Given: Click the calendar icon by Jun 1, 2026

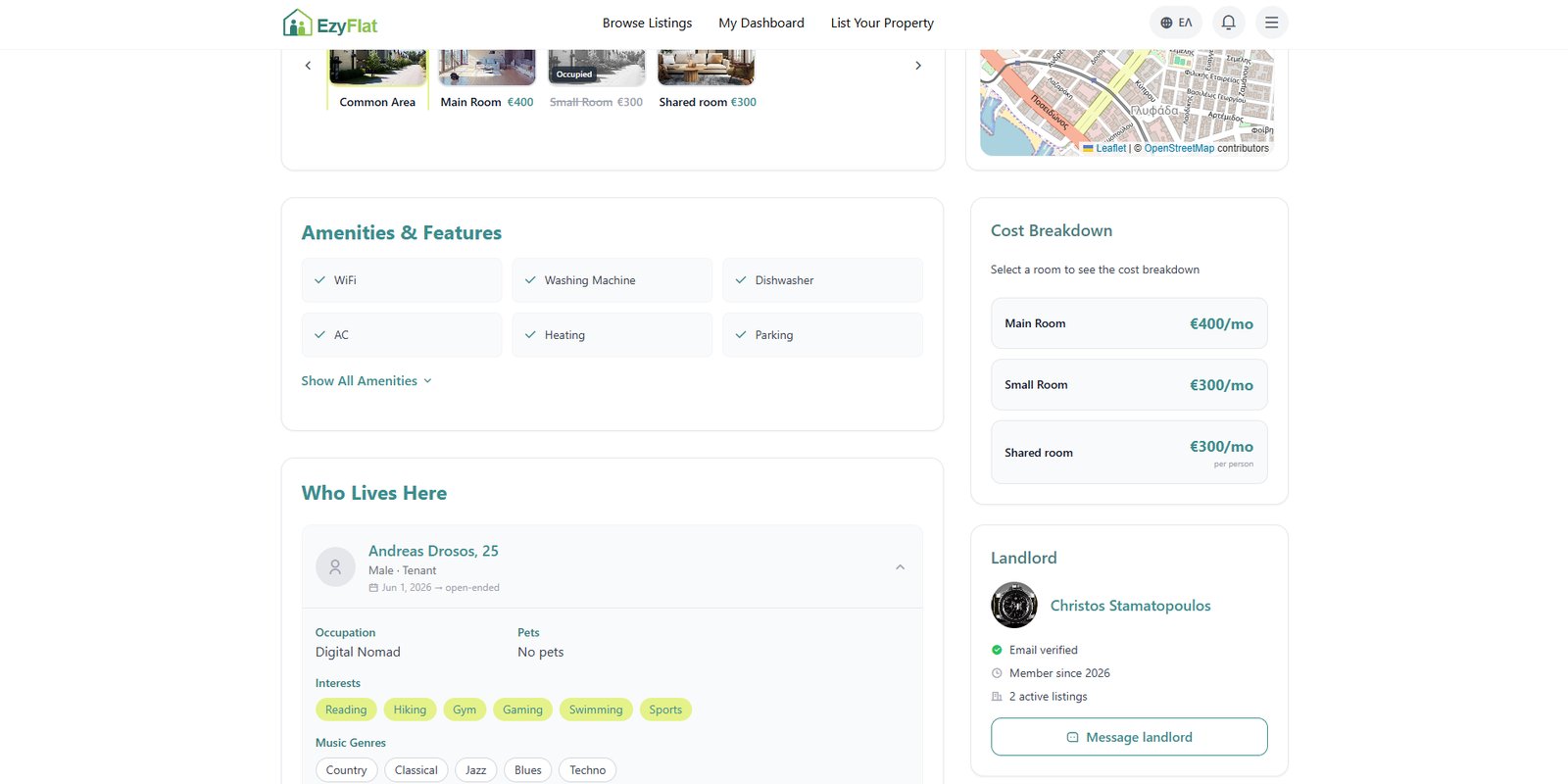Looking at the screenshot, I should point(373,588).
